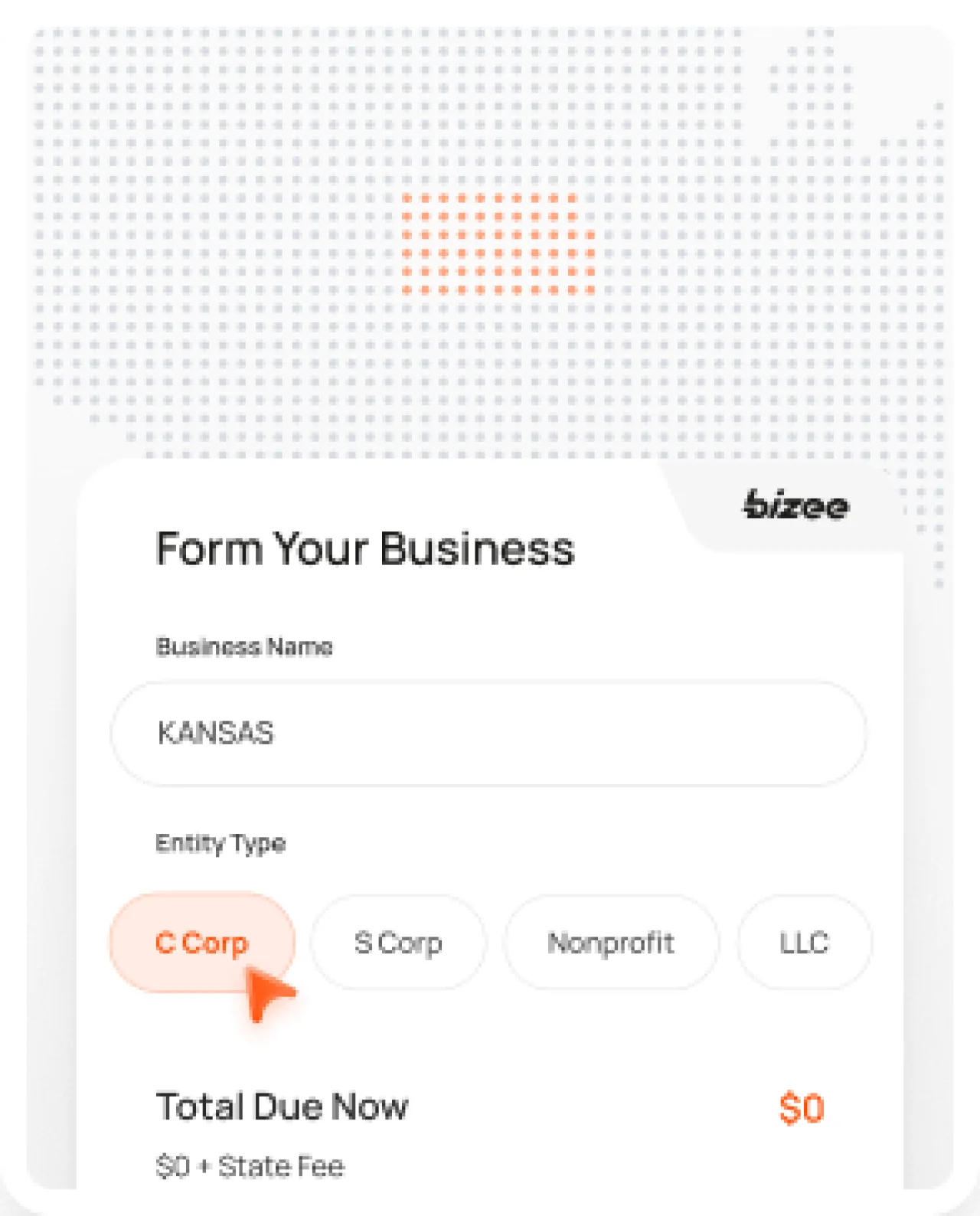
Task: Click the orange dotted pattern area
Action: [x=498, y=244]
